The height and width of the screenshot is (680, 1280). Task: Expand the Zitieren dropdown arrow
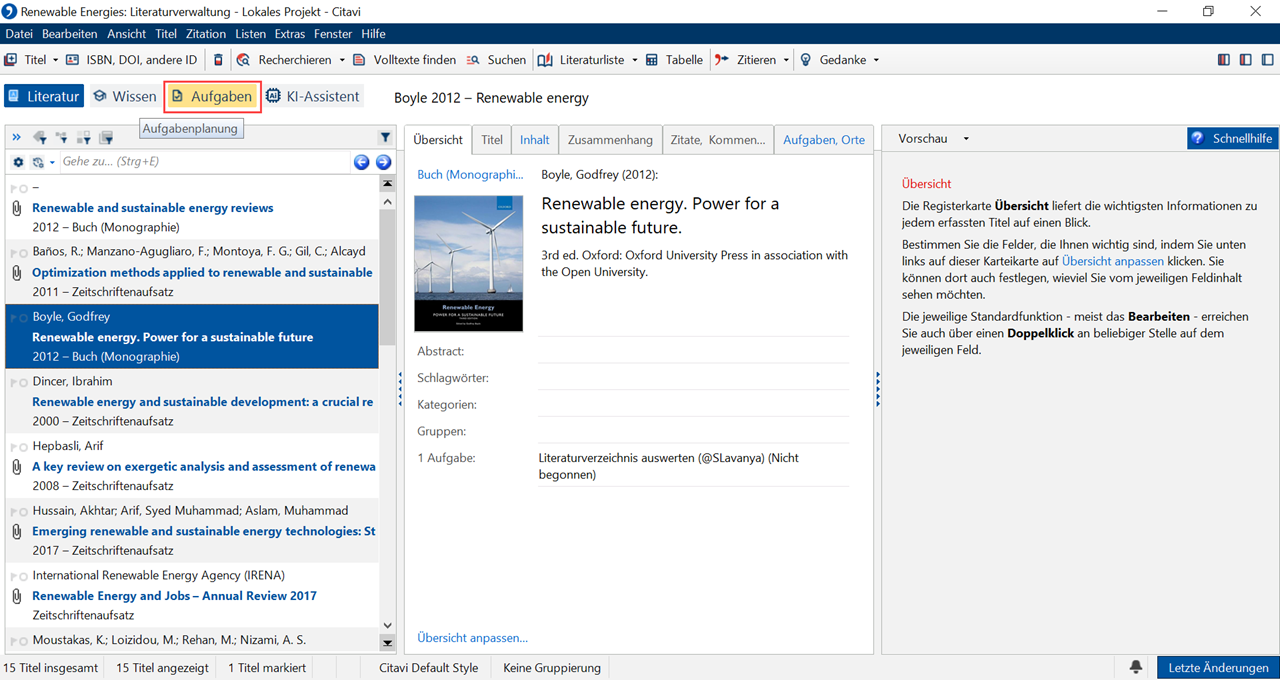tap(786, 60)
